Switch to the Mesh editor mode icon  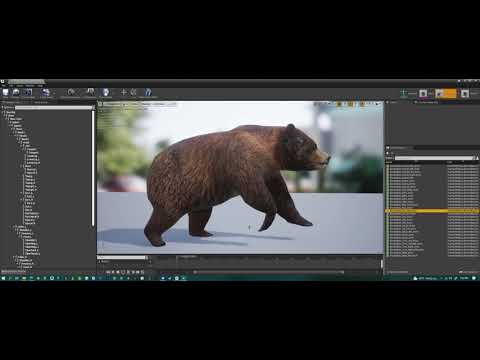pyautogui.click(x=423, y=93)
